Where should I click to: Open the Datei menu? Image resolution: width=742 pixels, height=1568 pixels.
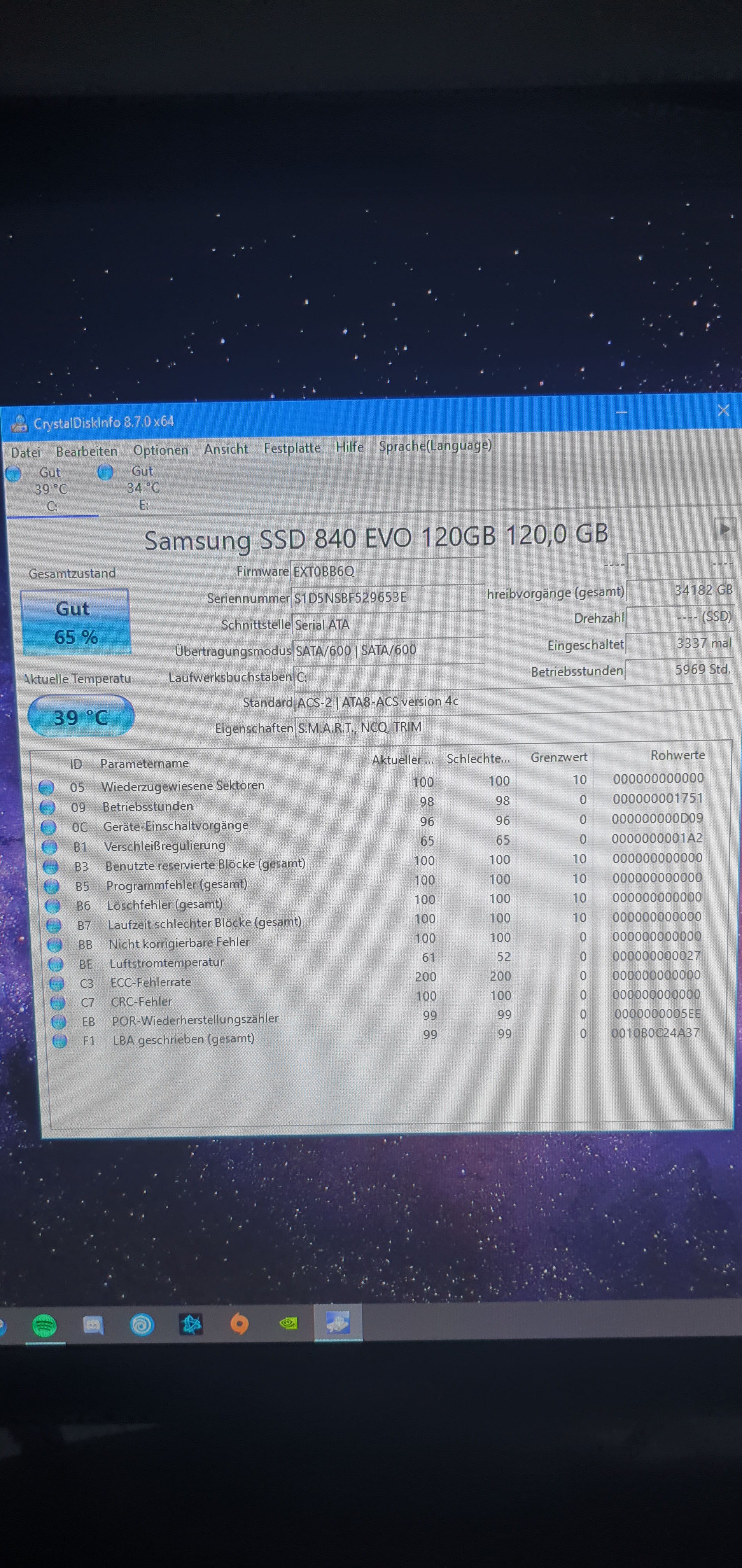pyautogui.click(x=26, y=452)
